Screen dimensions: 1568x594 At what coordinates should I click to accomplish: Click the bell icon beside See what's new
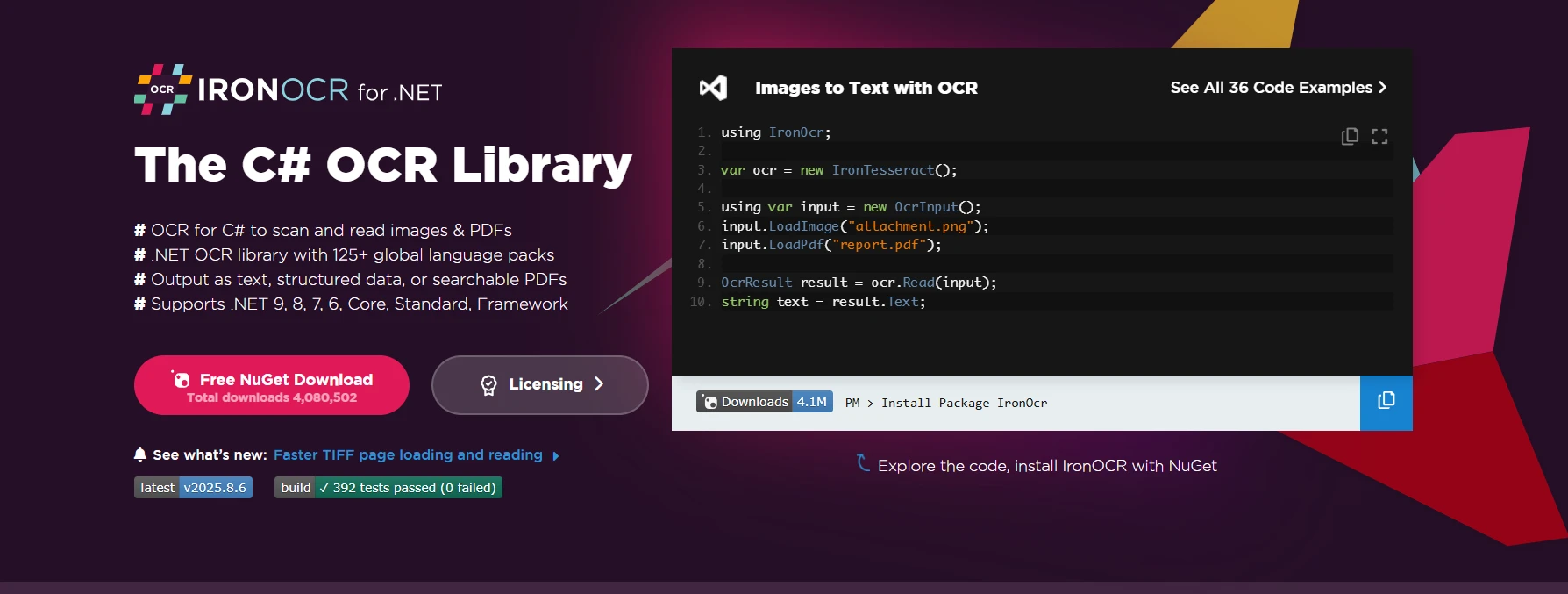coord(140,454)
